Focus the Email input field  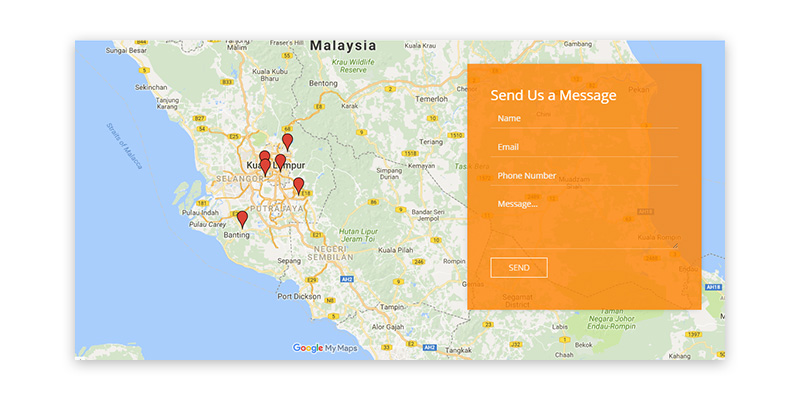coord(584,147)
